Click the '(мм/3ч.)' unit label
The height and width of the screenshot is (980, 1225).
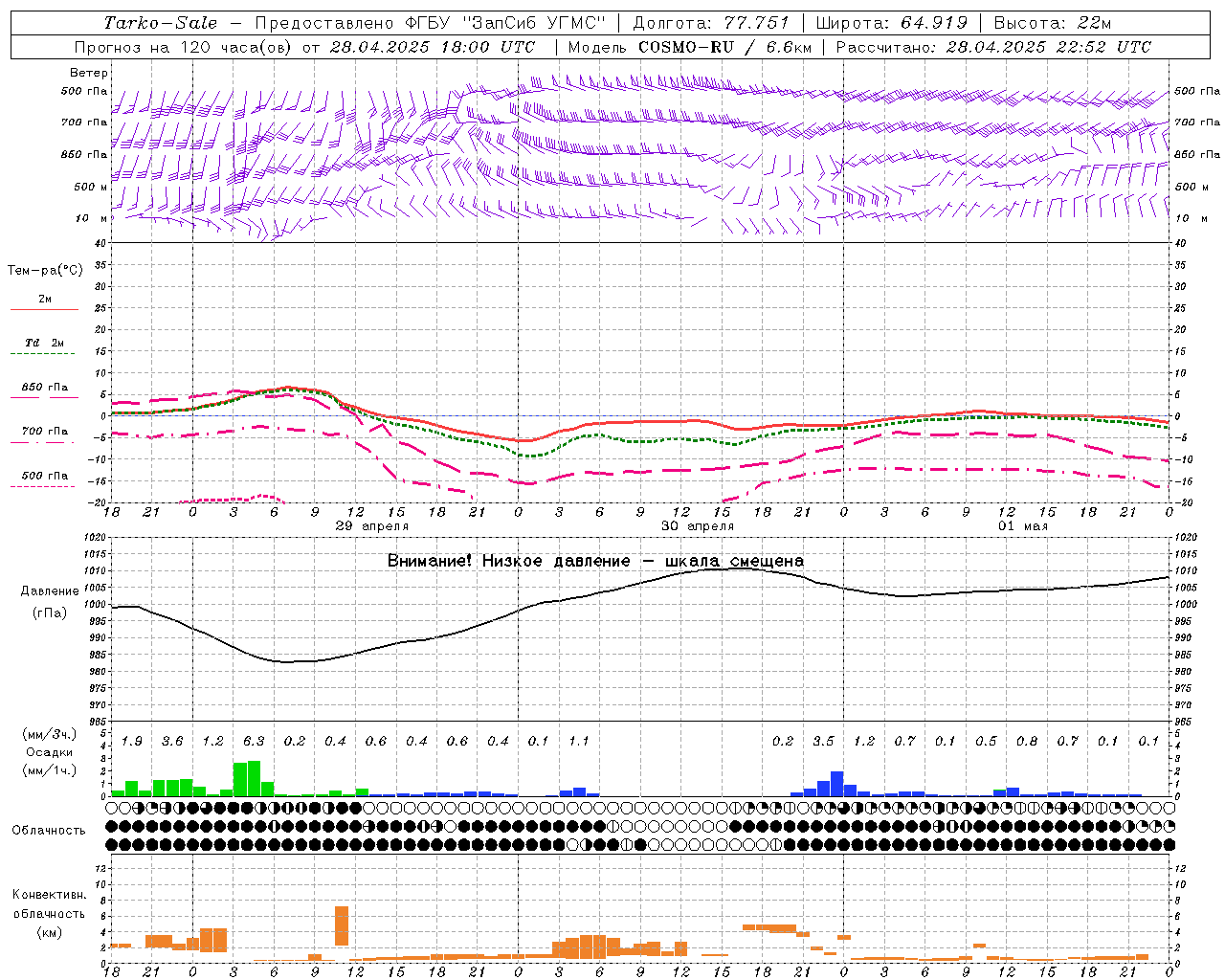point(50,735)
